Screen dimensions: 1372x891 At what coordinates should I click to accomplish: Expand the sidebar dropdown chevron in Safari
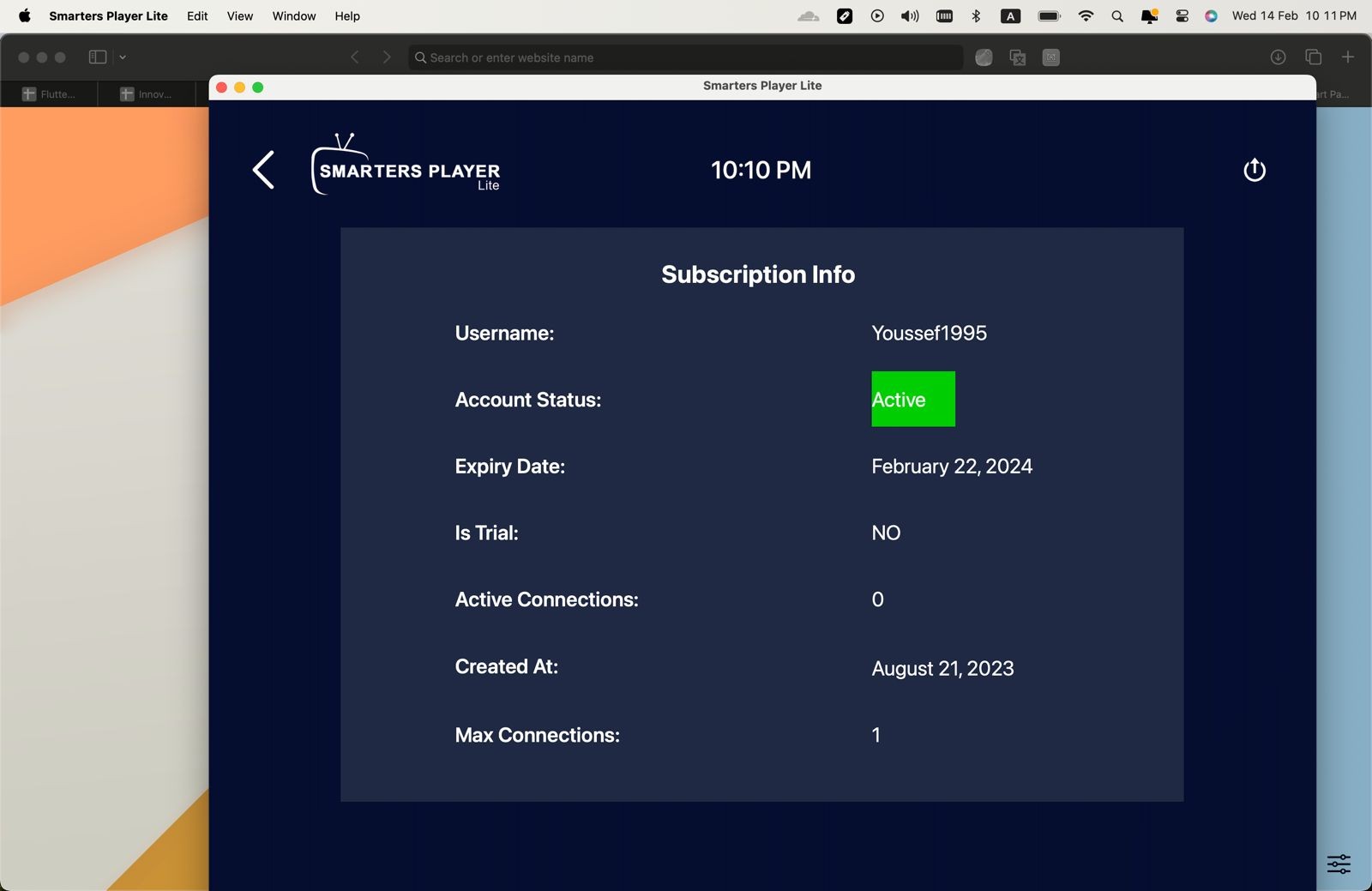coord(123,57)
